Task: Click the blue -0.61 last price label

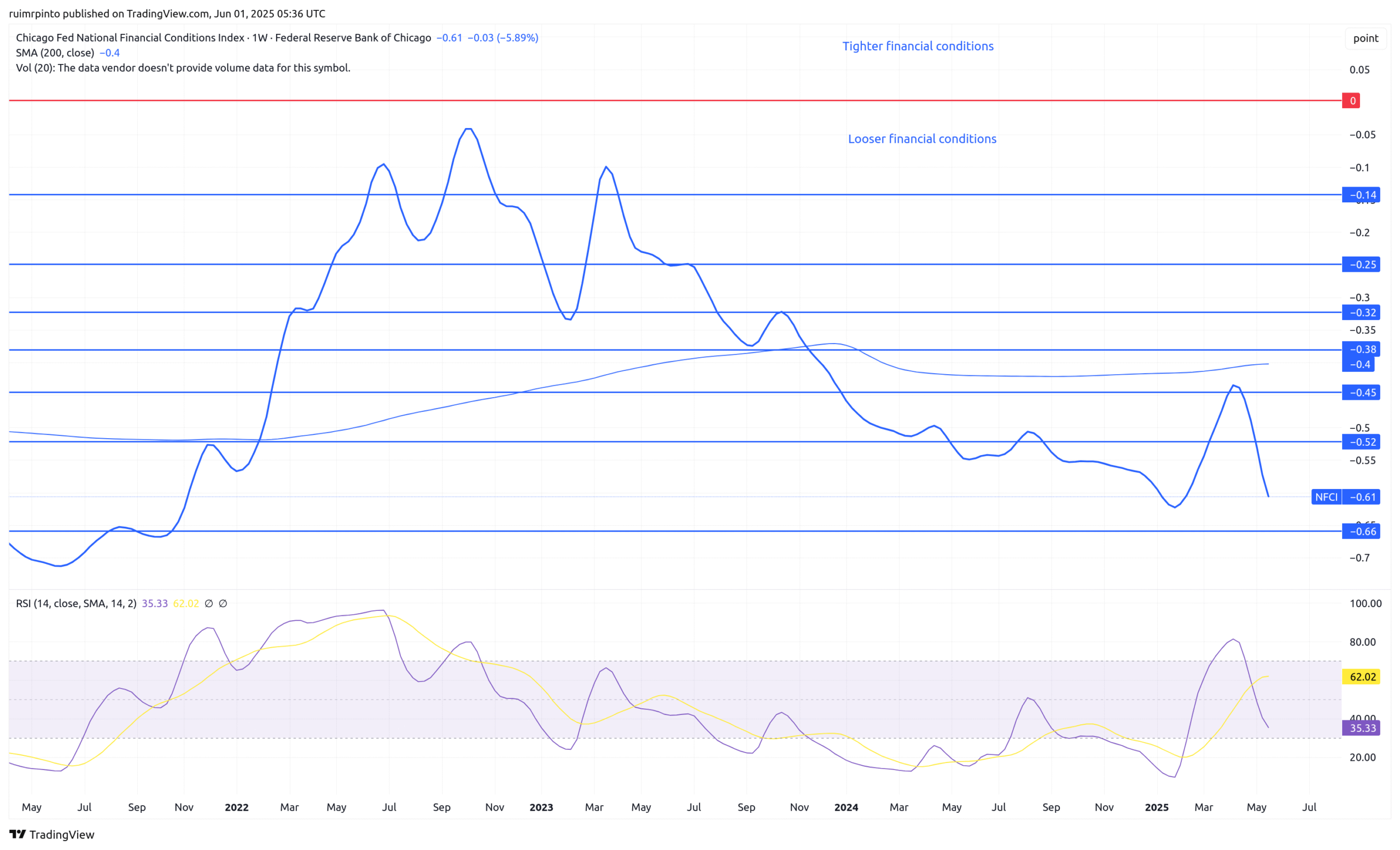Action: (1362, 497)
